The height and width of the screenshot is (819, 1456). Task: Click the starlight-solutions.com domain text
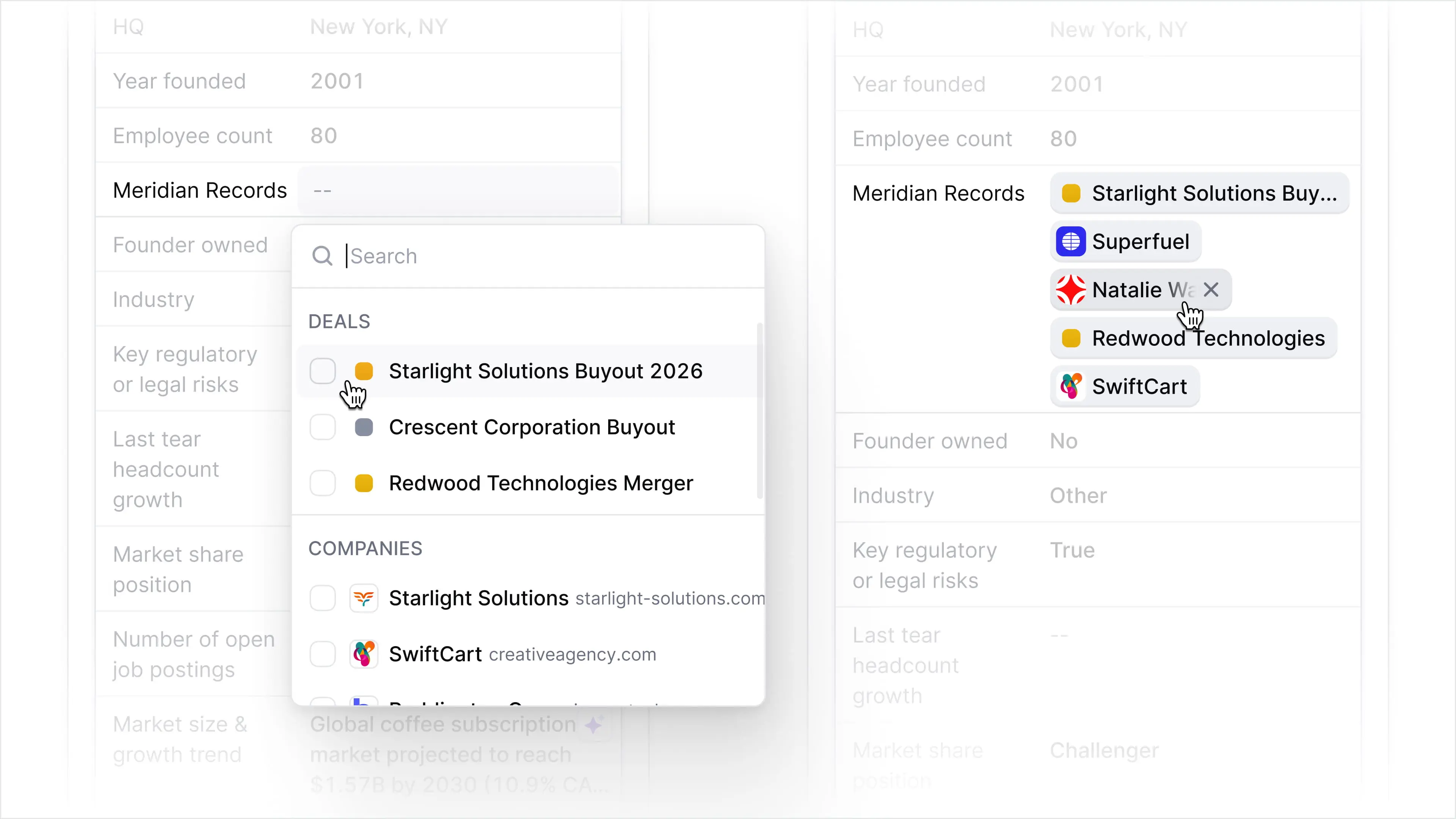[x=670, y=599]
